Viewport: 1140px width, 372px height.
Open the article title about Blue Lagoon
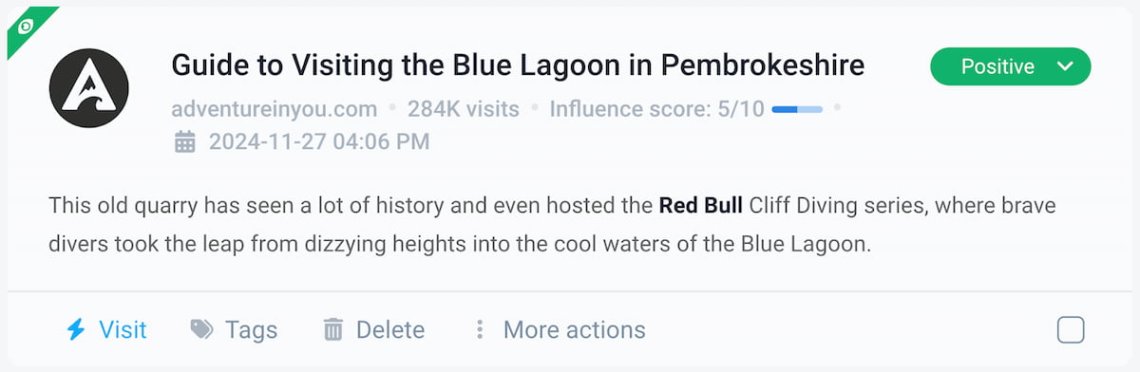[x=518, y=65]
